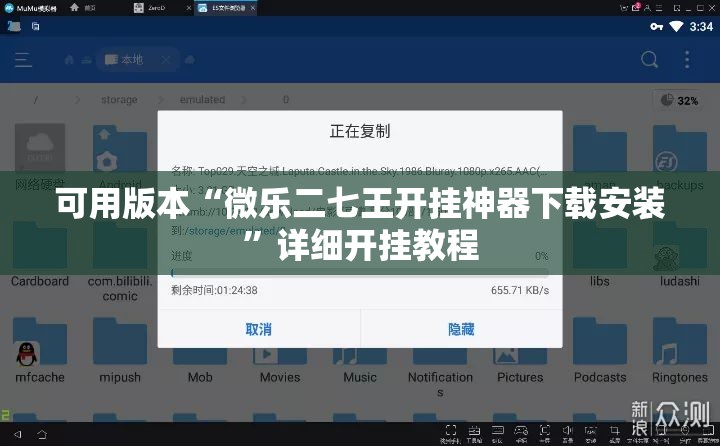Open the Music folder

360,367
